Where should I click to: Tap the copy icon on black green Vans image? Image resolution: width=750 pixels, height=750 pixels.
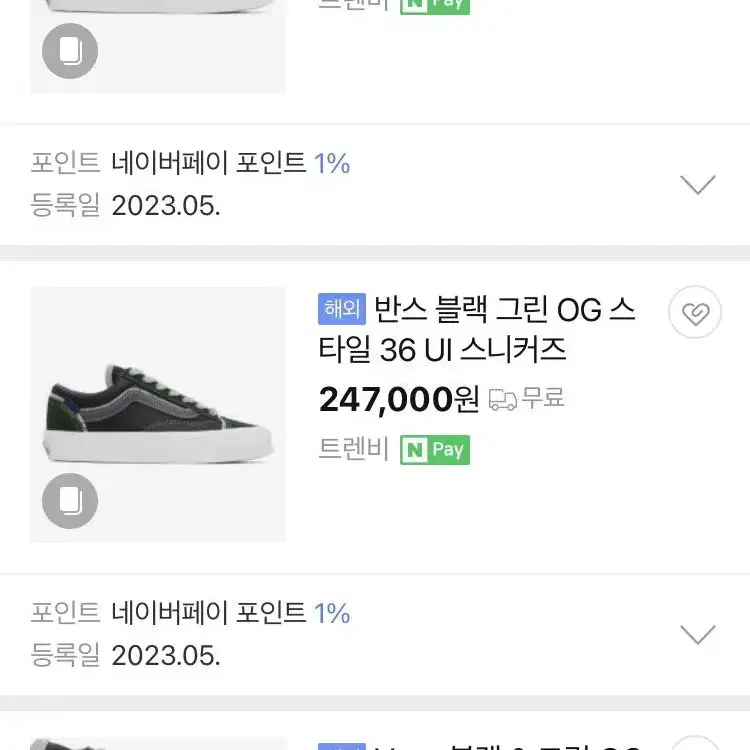[x=70, y=501]
